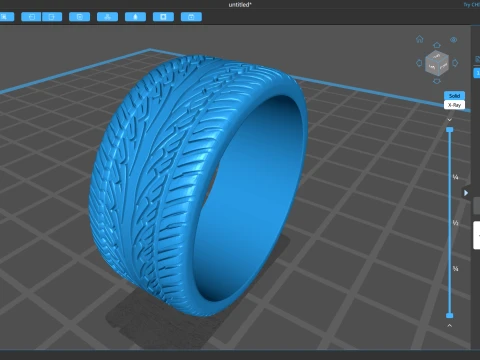This screenshot has width=480, height=360.
Task: Rotate view using the down arrow below the cube
Action: tap(437, 81)
